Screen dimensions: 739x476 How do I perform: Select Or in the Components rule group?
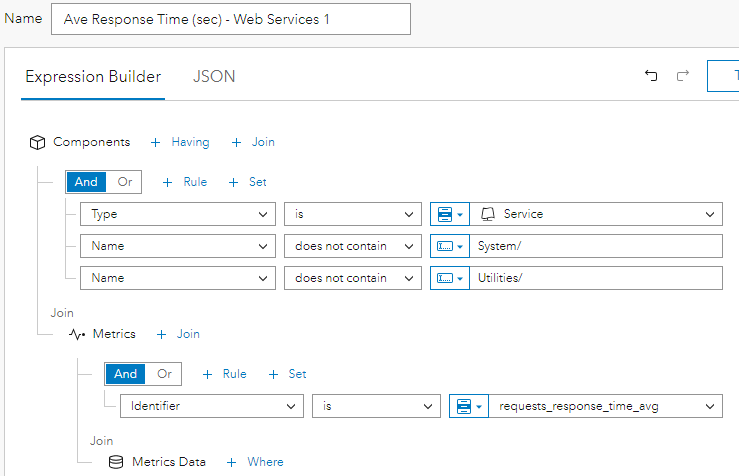click(124, 182)
